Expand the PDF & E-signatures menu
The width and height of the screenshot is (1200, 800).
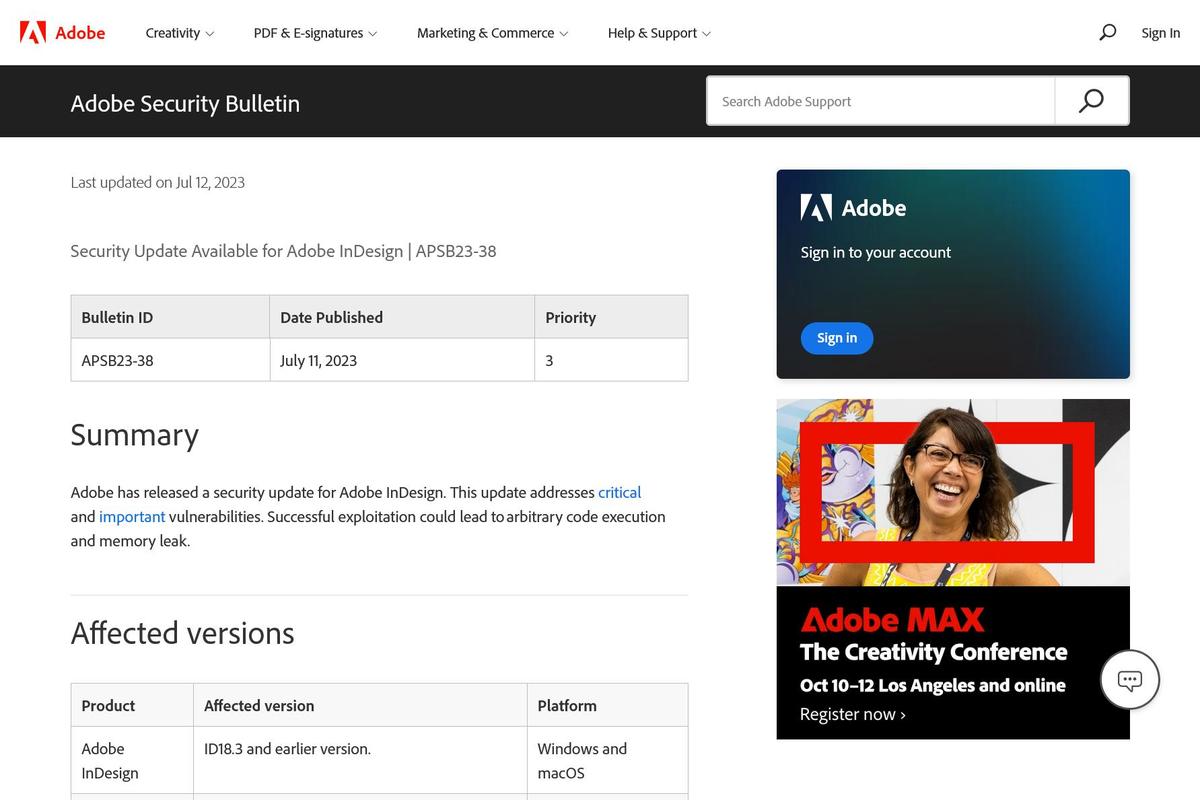click(x=315, y=33)
